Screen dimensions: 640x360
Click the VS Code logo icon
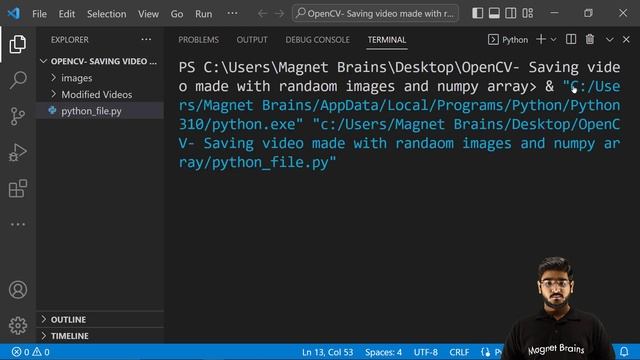point(13,13)
